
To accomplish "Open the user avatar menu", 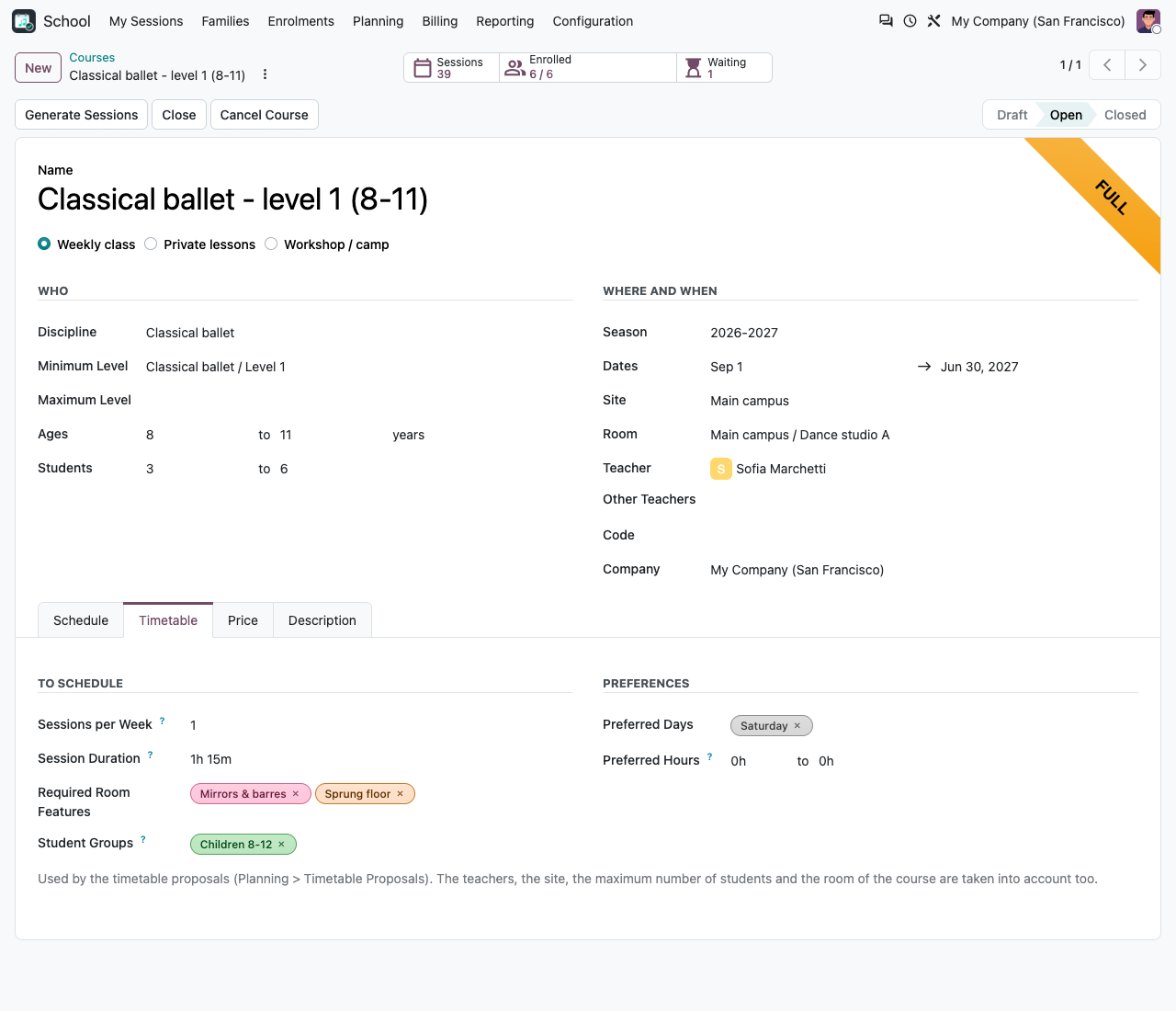I will pyautogui.click(x=1148, y=21).
